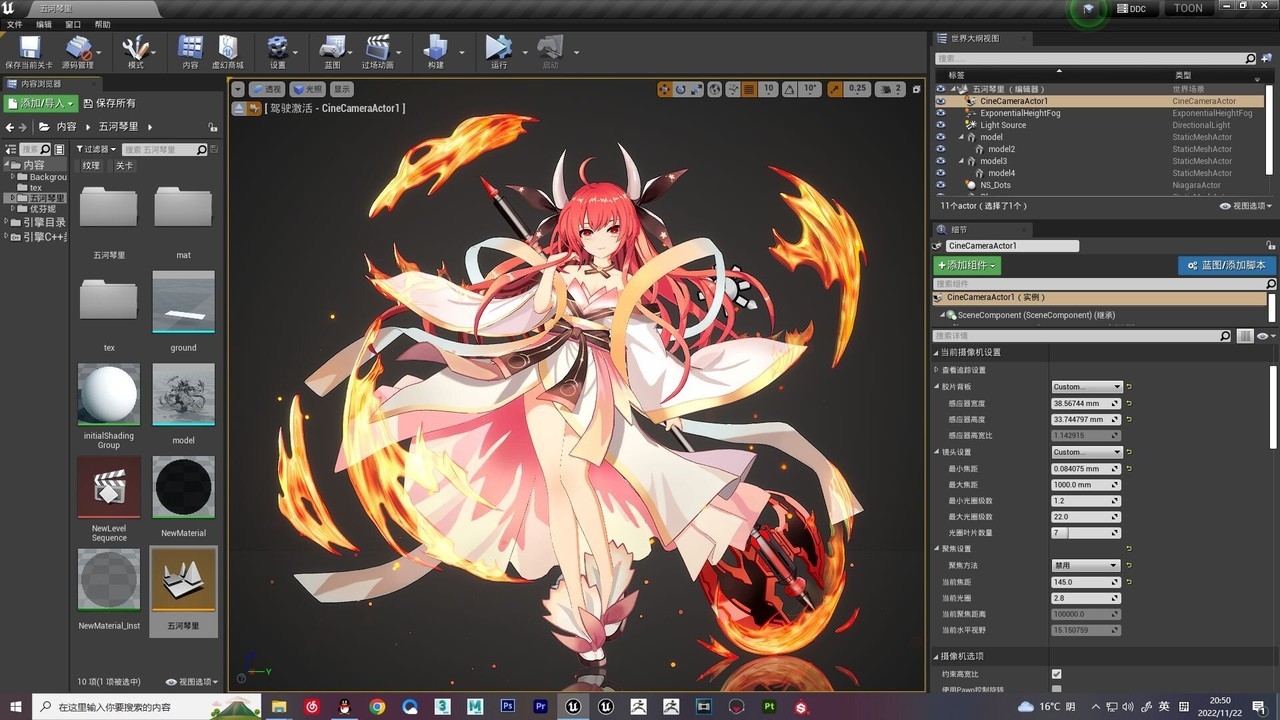Toggle grid snapping icon in viewport toolbar
The width and height of the screenshot is (1280, 720).
[x=747, y=89]
